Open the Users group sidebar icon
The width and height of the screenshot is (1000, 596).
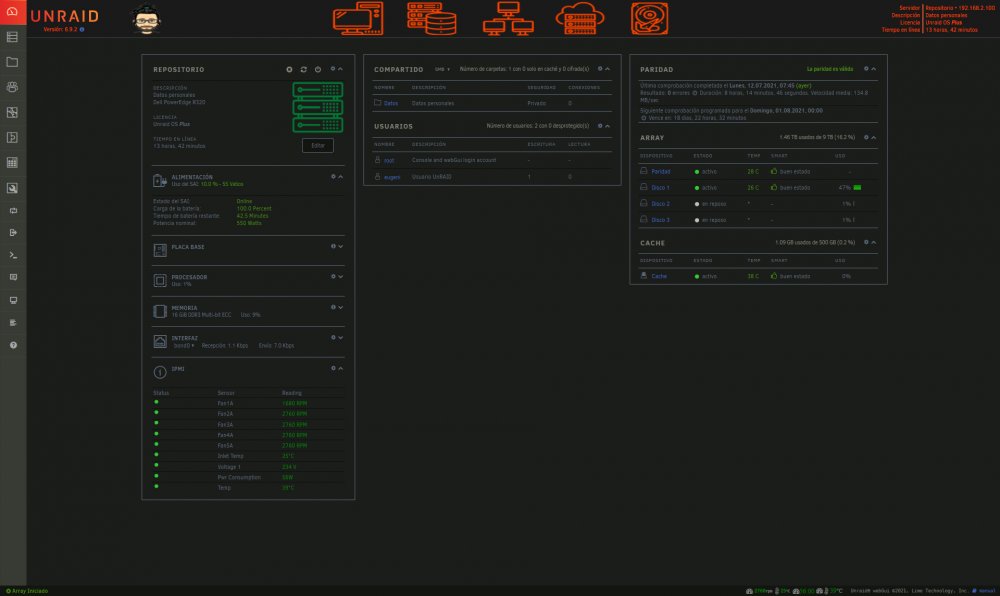coord(12,87)
